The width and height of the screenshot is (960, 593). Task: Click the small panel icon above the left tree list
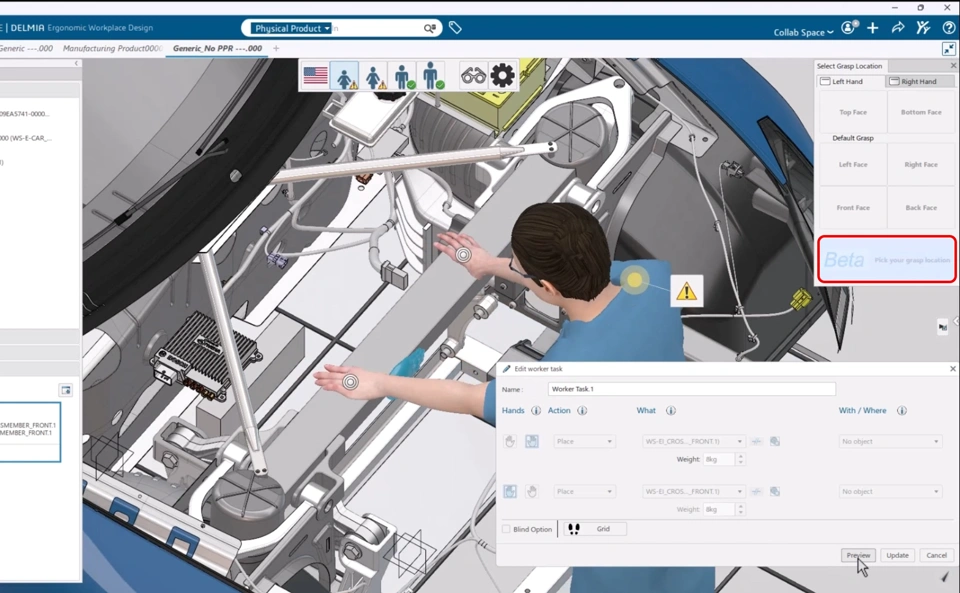tap(66, 390)
